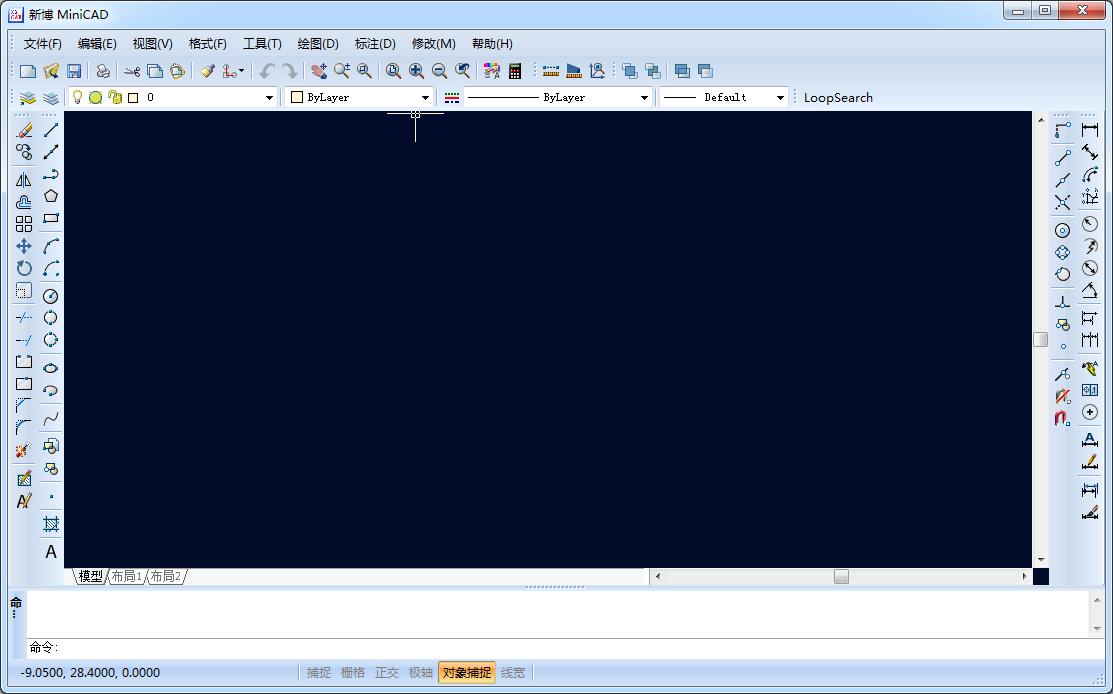Screen dimensions: 1113x694
Task: Select the Mirror tool in left toolbar
Action: (x=24, y=180)
